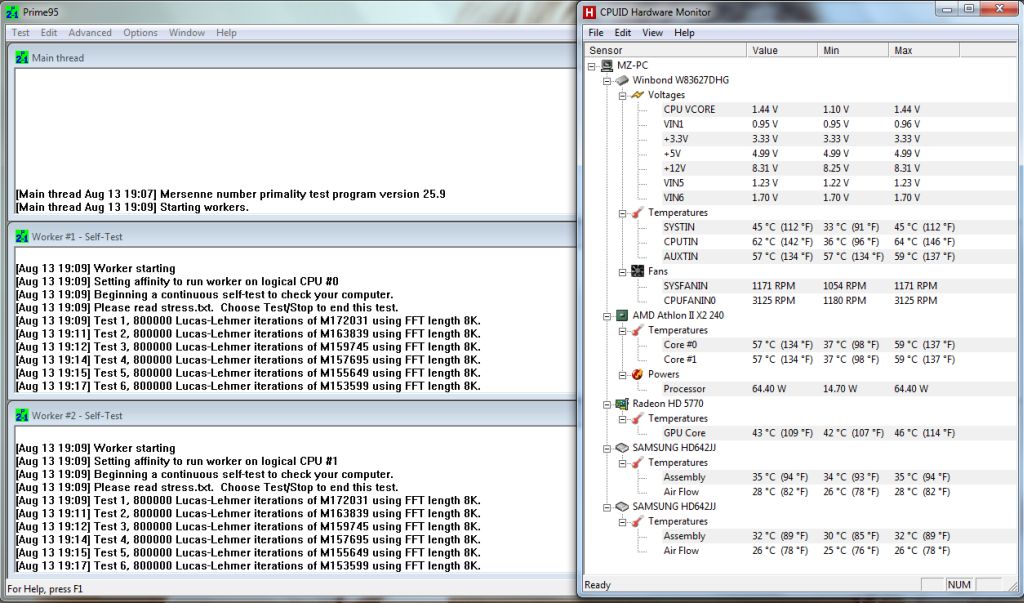The width and height of the screenshot is (1024, 603).
Task: Collapse the Winbond W83627DHG node
Action: coord(607,80)
